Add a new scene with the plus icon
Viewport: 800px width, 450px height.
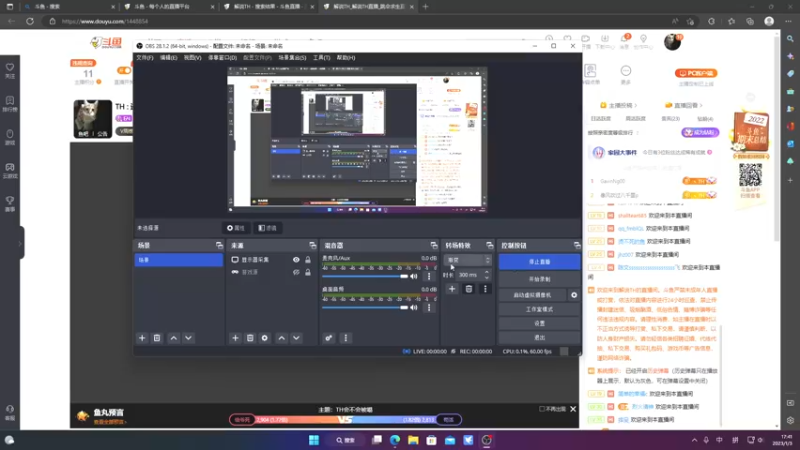[x=142, y=338]
